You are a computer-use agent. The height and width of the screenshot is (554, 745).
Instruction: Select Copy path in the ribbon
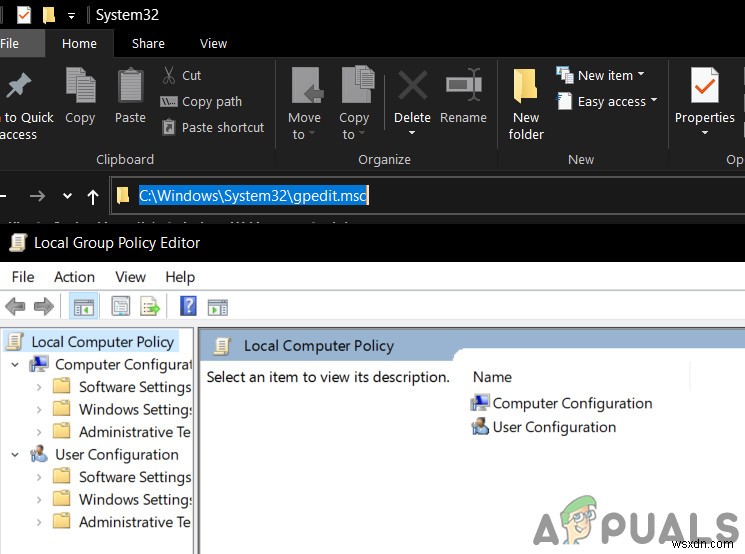tap(201, 101)
